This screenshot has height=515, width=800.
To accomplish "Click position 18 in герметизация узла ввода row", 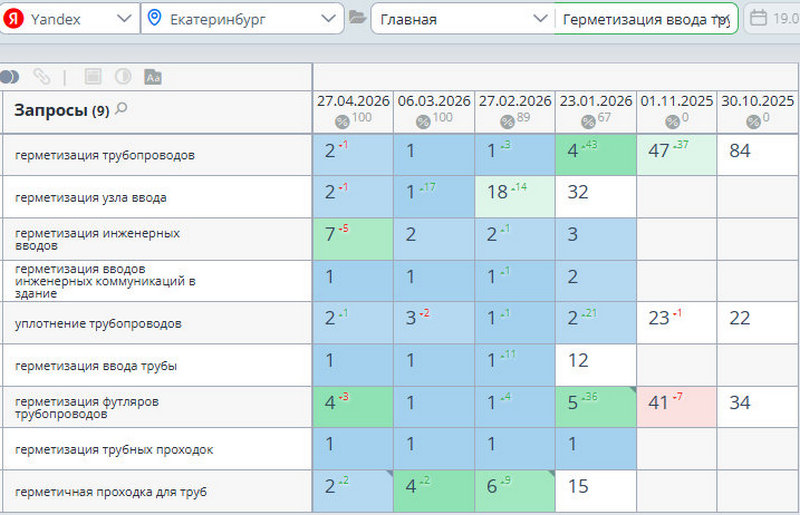I will click(497, 192).
